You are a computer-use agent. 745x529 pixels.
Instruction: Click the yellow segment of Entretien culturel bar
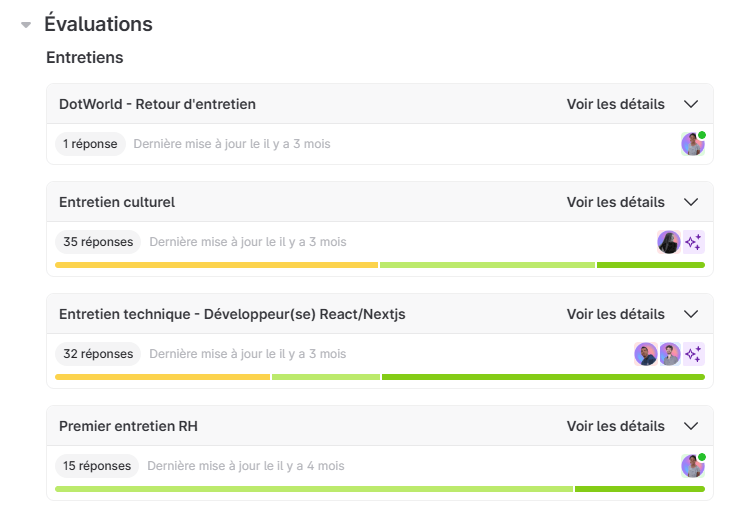click(216, 265)
